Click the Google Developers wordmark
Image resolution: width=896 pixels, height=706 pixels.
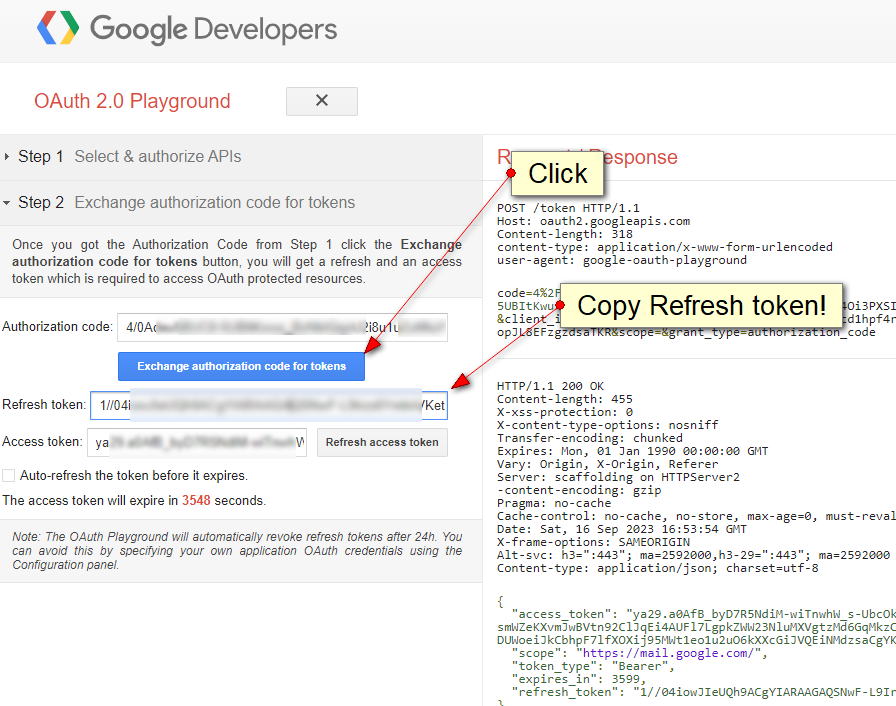pos(213,29)
